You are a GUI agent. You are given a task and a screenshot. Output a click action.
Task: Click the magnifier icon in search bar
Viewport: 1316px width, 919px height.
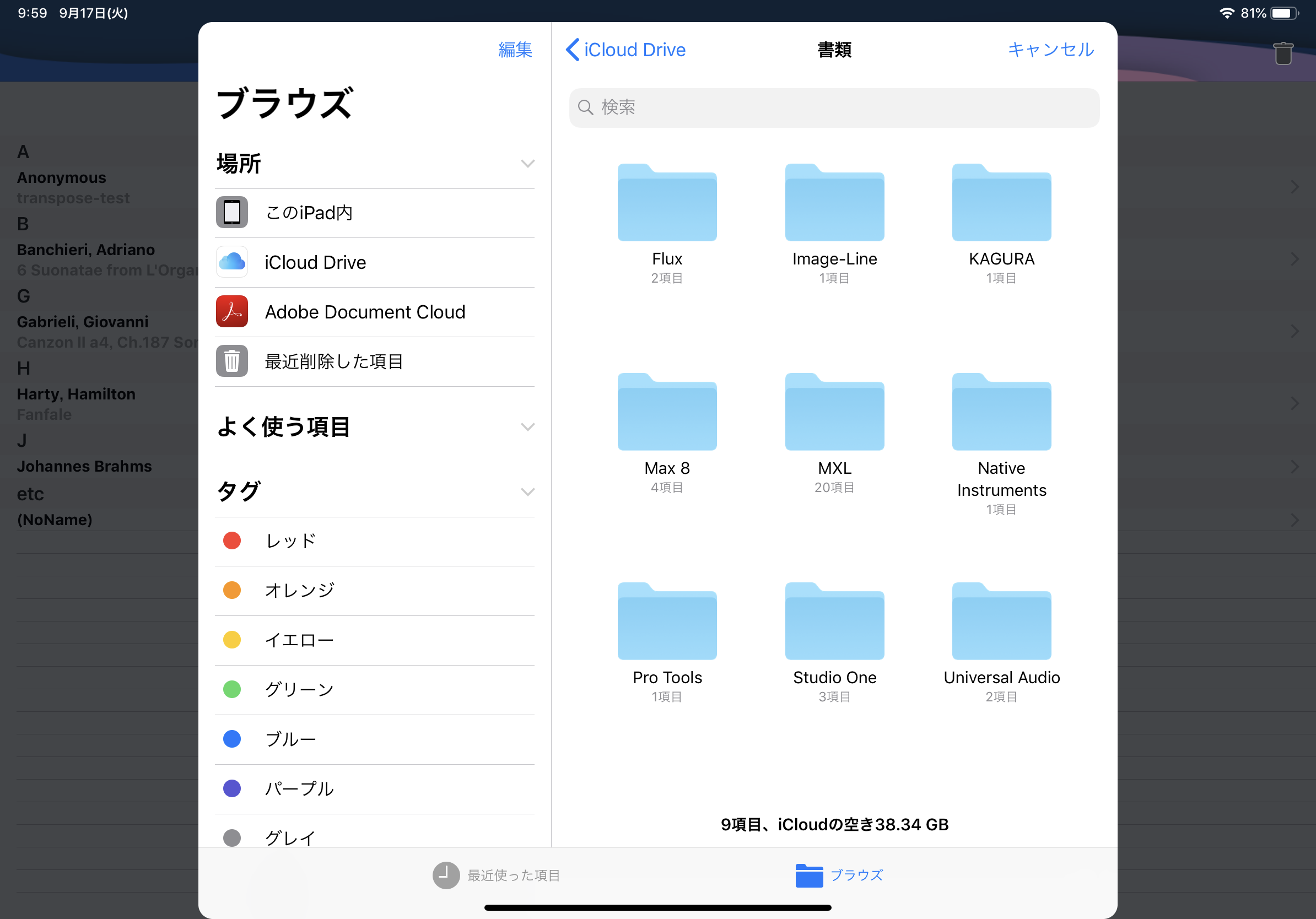click(x=585, y=107)
